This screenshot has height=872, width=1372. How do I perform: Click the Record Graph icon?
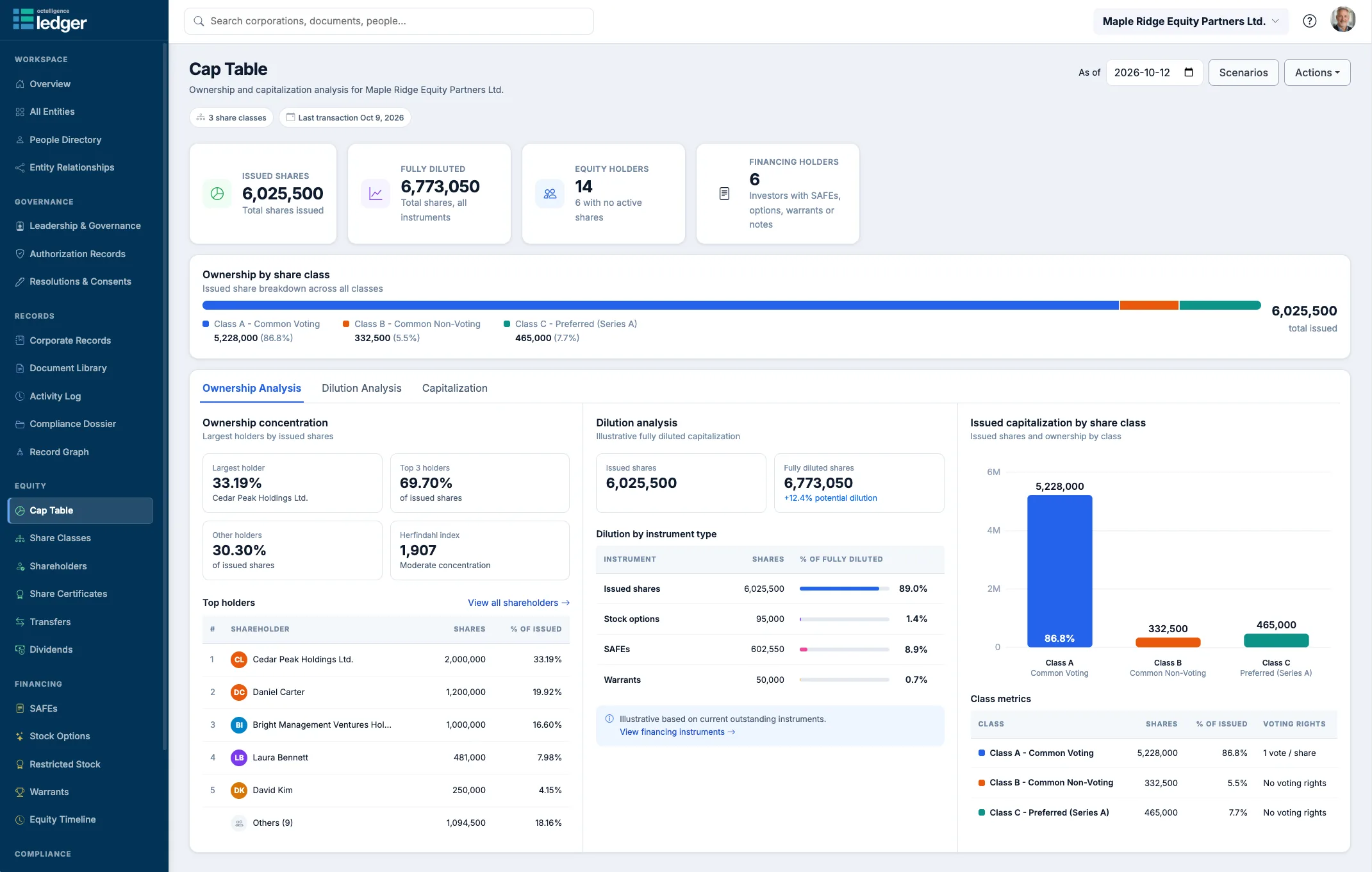coord(20,452)
